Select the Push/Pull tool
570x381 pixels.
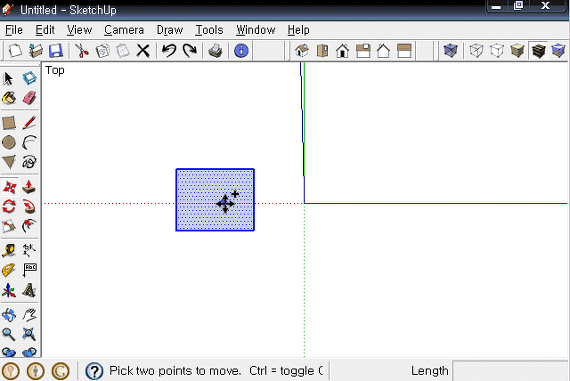[29, 187]
